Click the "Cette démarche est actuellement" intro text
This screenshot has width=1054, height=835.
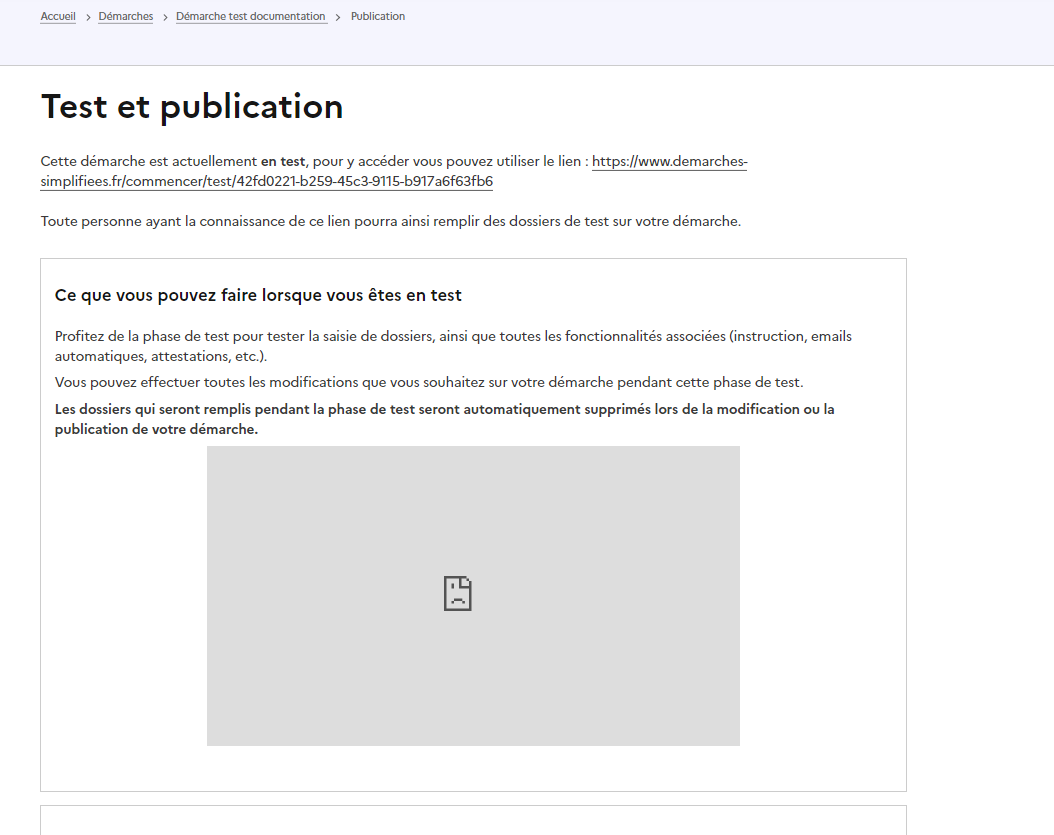150,161
